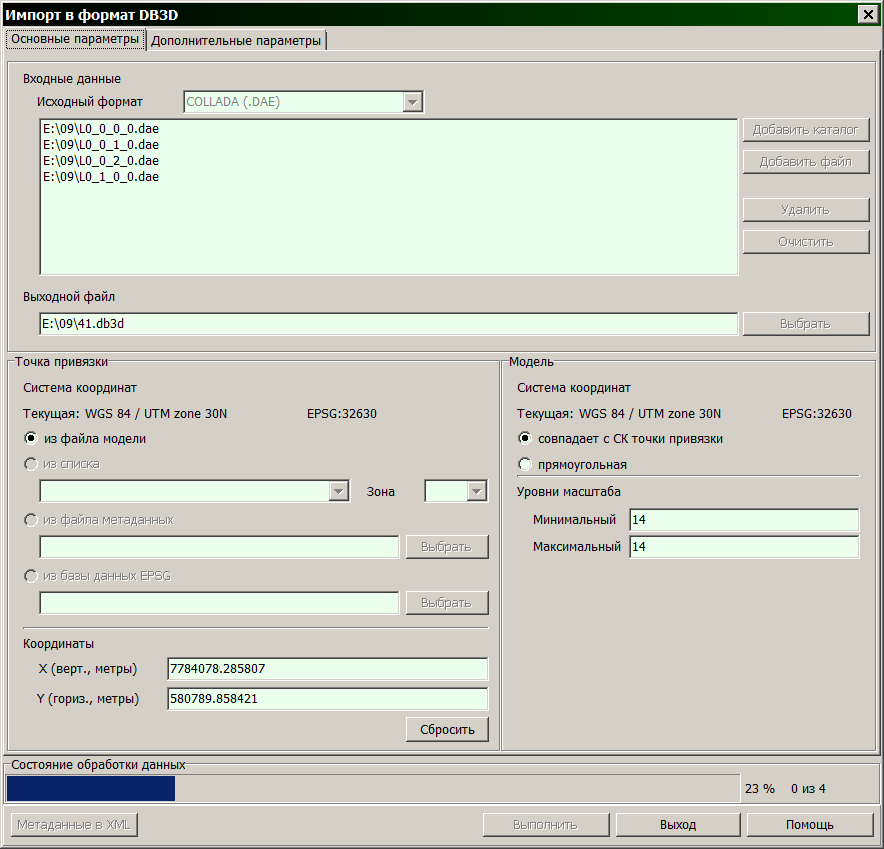The image size is (884, 849).
Task: Click the data processing progress bar
Action: (370, 788)
